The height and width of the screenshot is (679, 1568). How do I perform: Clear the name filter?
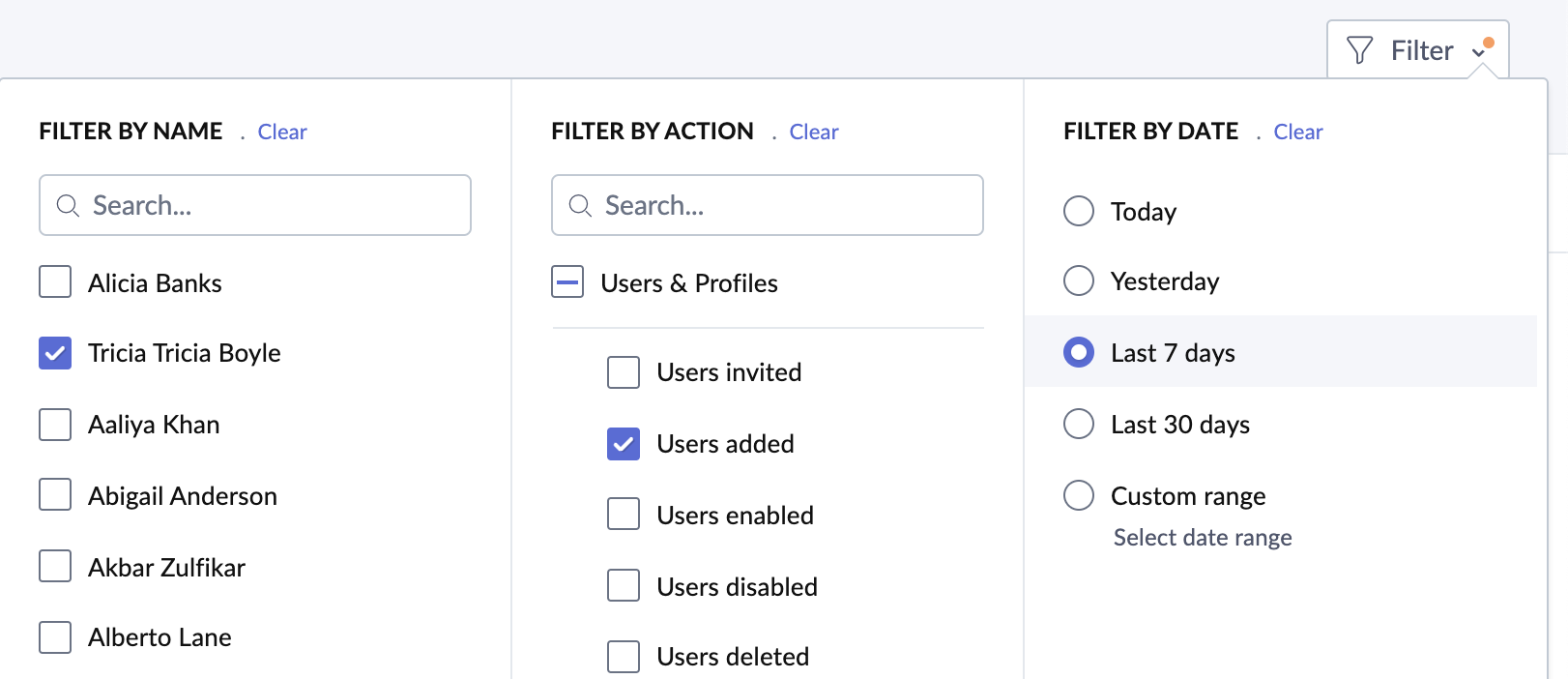[x=282, y=133]
